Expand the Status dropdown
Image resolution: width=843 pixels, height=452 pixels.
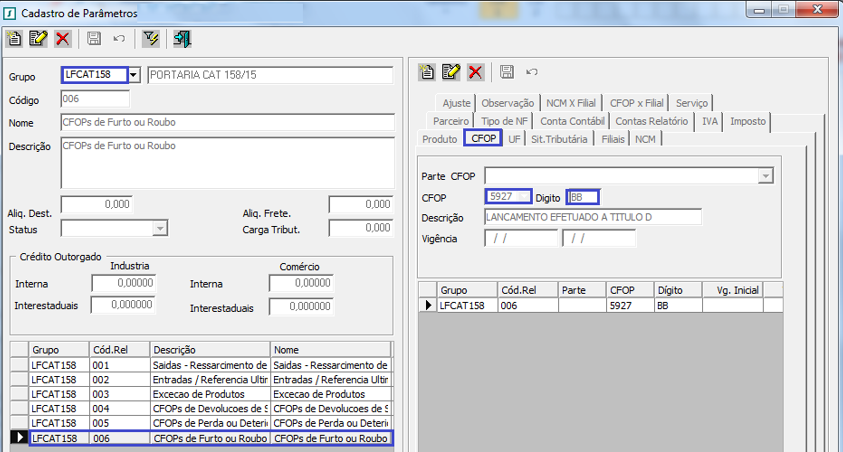tap(159, 228)
